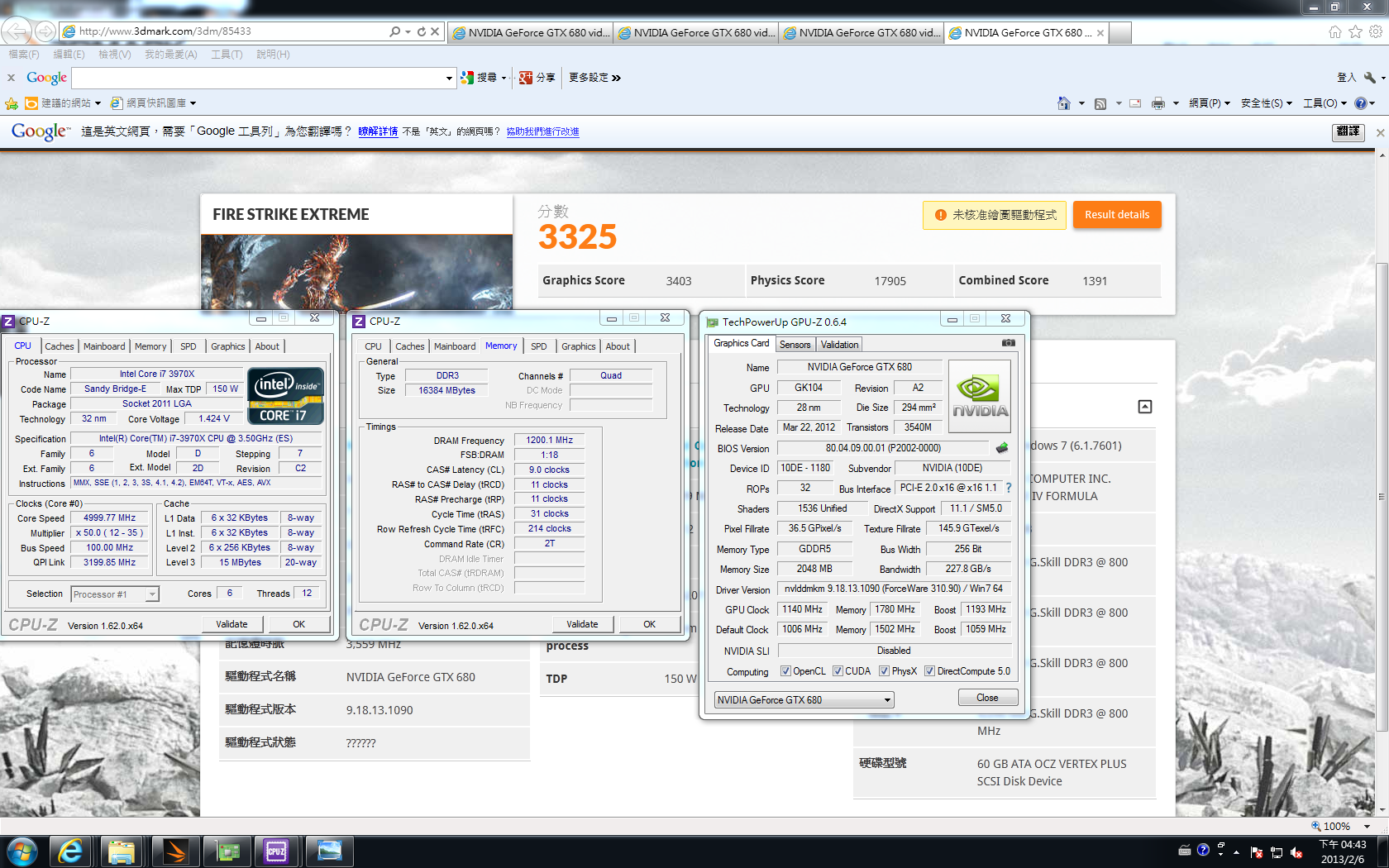Switch to SPD tab in right CPU-Z window
Image resolution: width=1389 pixels, height=868 pixels.
point(538,346)
